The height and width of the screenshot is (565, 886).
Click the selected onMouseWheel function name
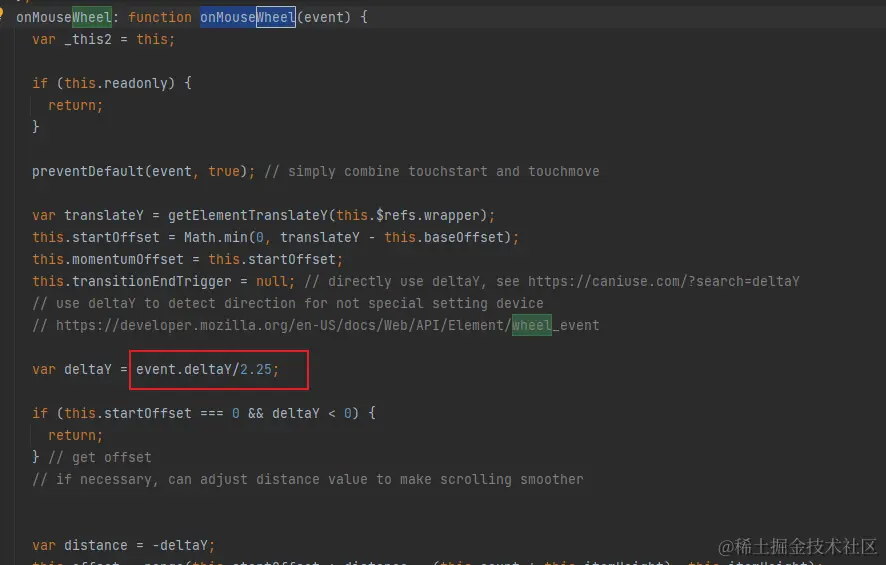click(247, 17)
